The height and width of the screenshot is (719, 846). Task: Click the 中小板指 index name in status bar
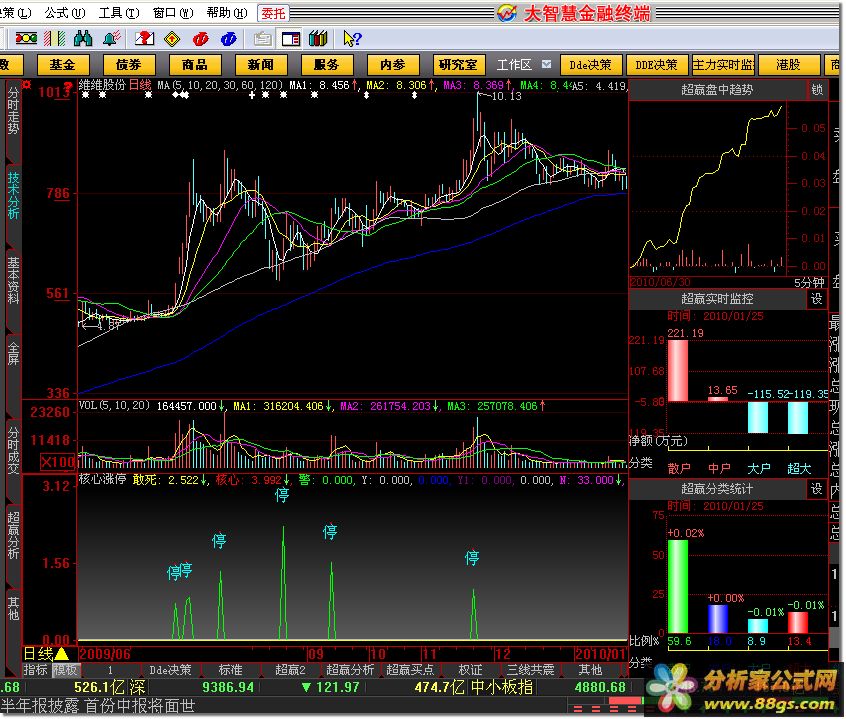502,687
